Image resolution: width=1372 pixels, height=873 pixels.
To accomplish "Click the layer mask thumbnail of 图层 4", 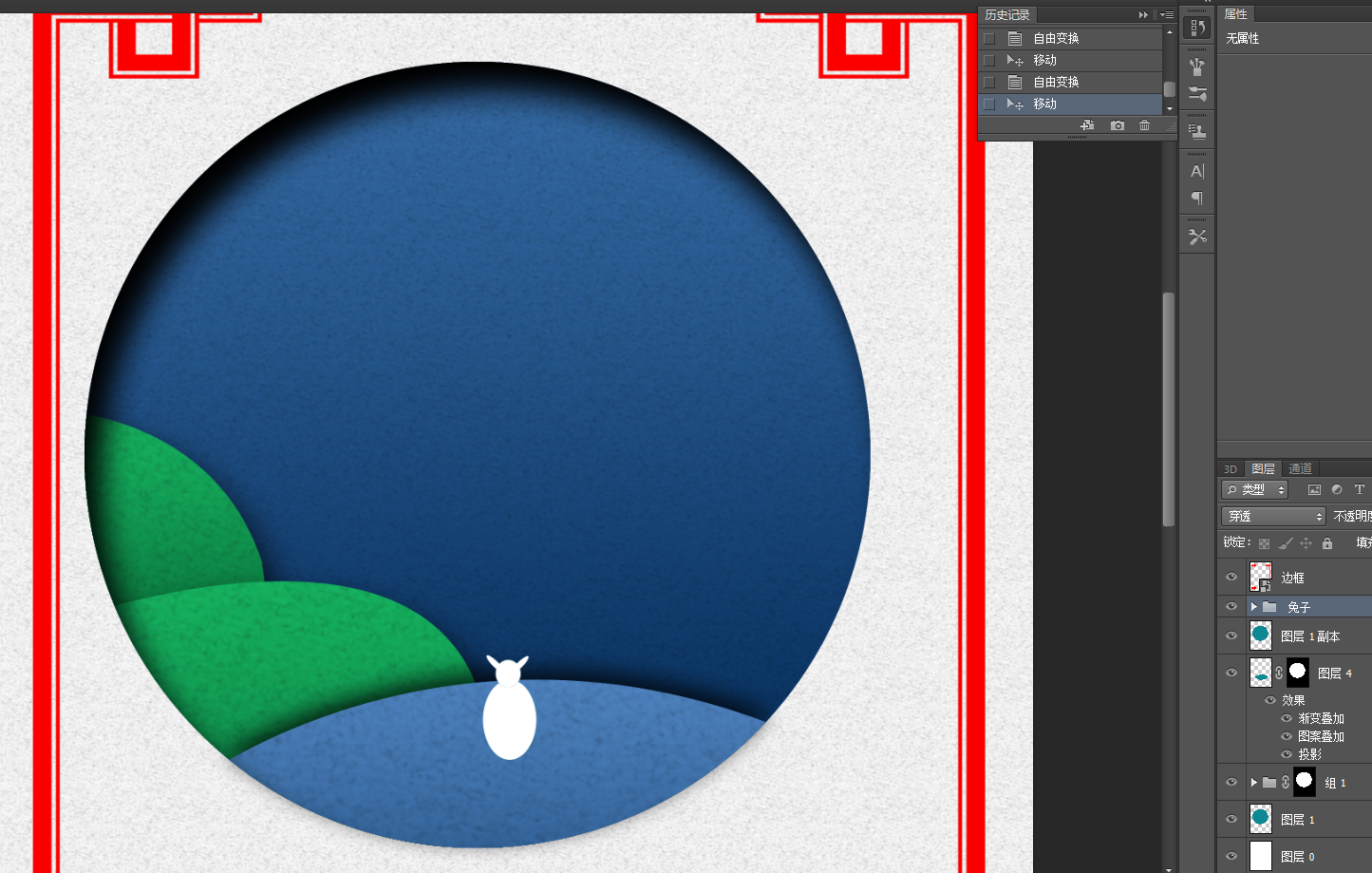I will coord(1298,673).
